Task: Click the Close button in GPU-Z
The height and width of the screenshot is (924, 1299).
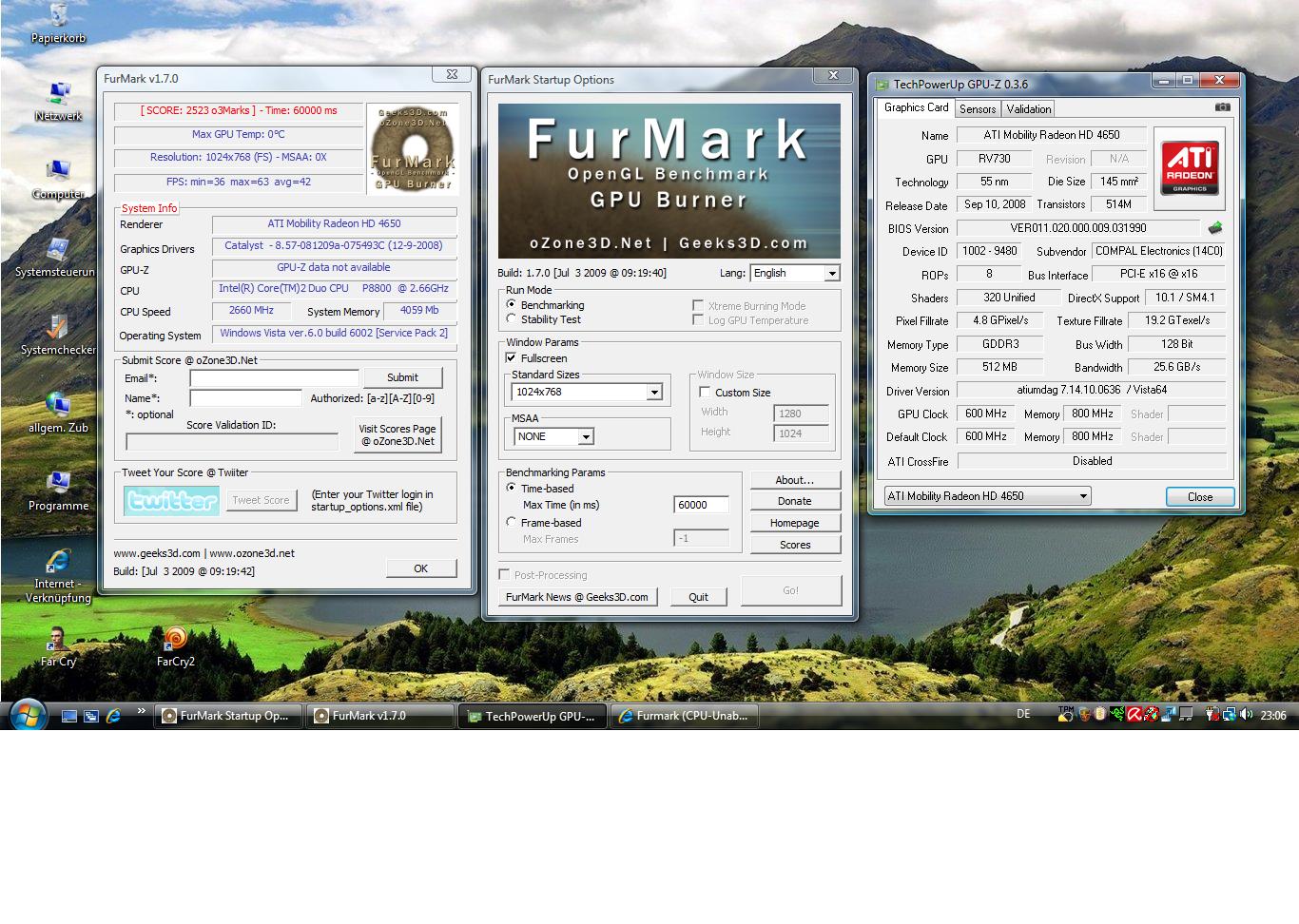Action: tap(1200, 497)
